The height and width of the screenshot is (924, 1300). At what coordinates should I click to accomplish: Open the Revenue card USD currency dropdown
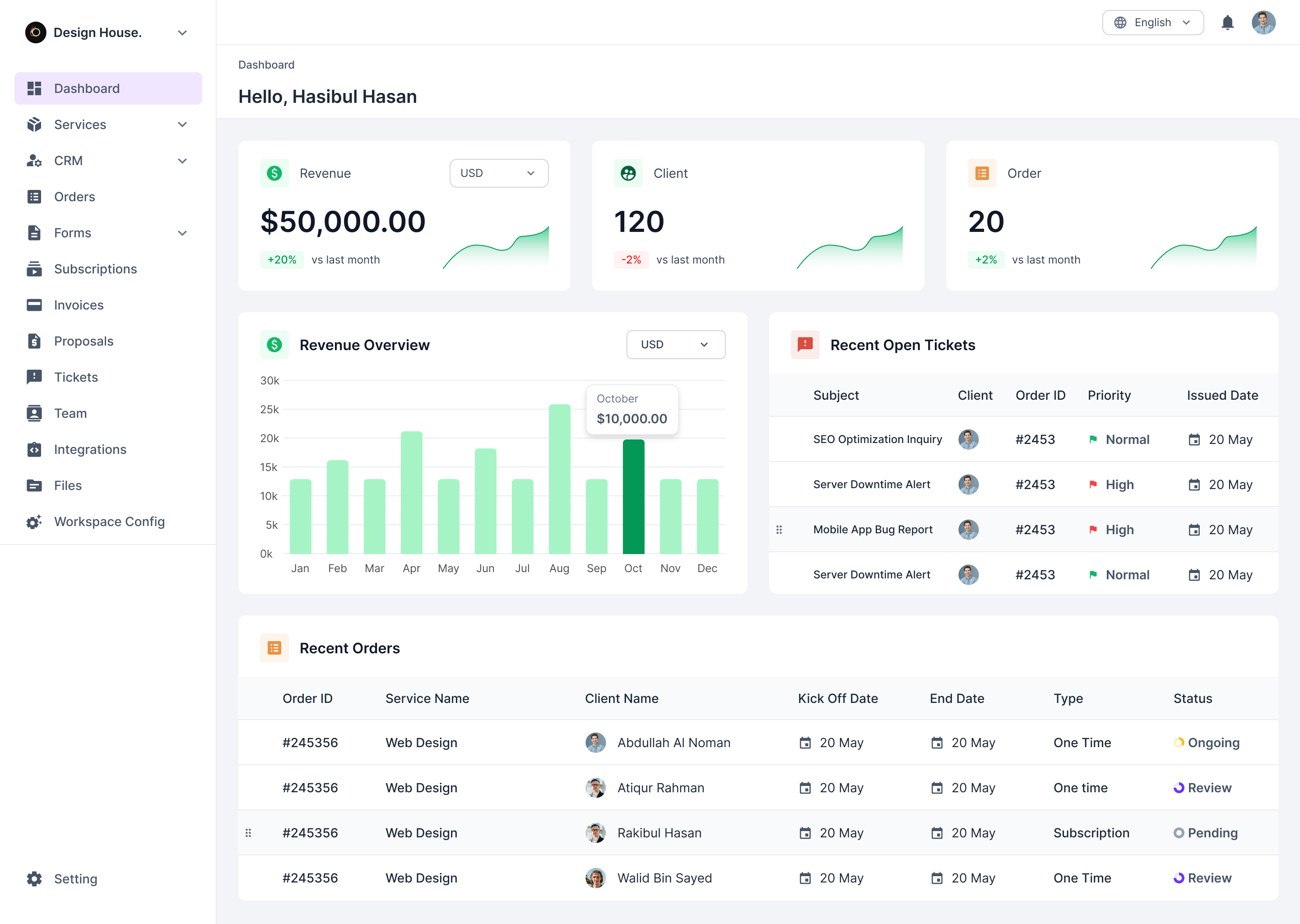[499, 173]
